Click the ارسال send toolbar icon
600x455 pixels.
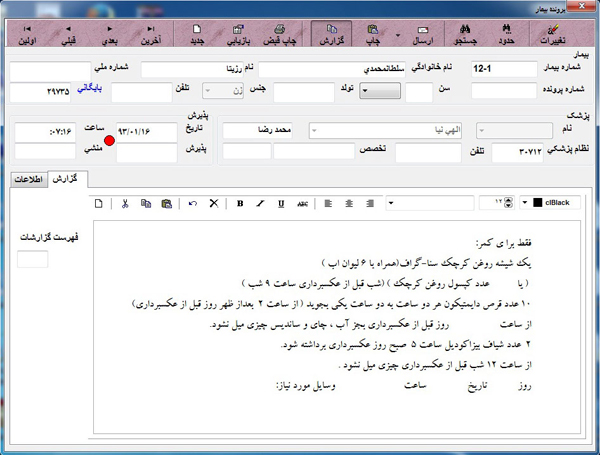click(422, 34)
